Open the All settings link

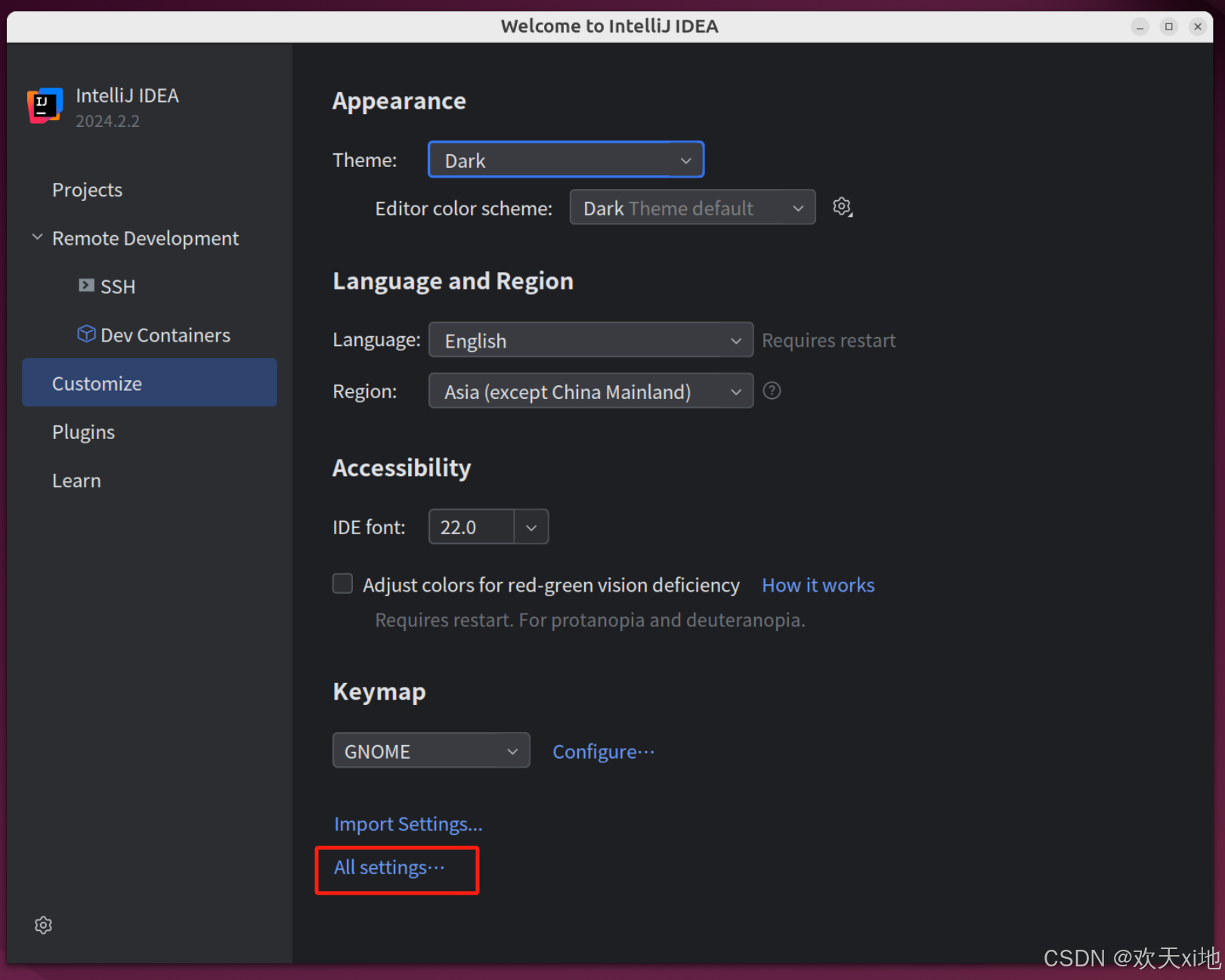389,867
